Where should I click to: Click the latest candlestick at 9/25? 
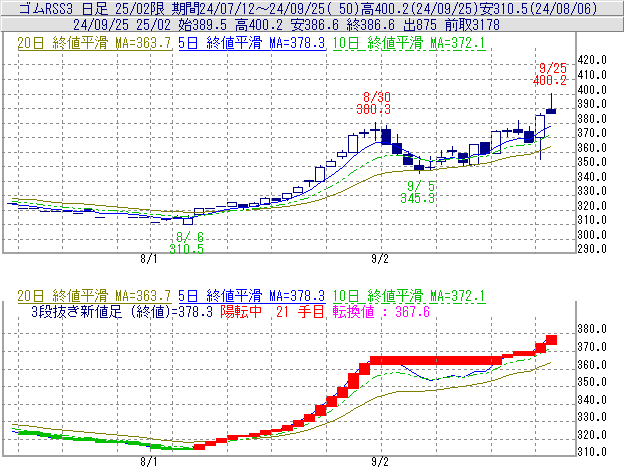coord(551,111)
